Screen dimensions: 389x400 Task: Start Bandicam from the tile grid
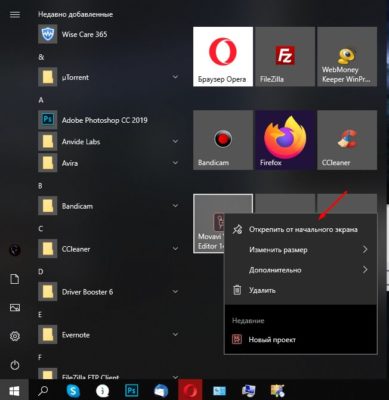pos(223,140)
